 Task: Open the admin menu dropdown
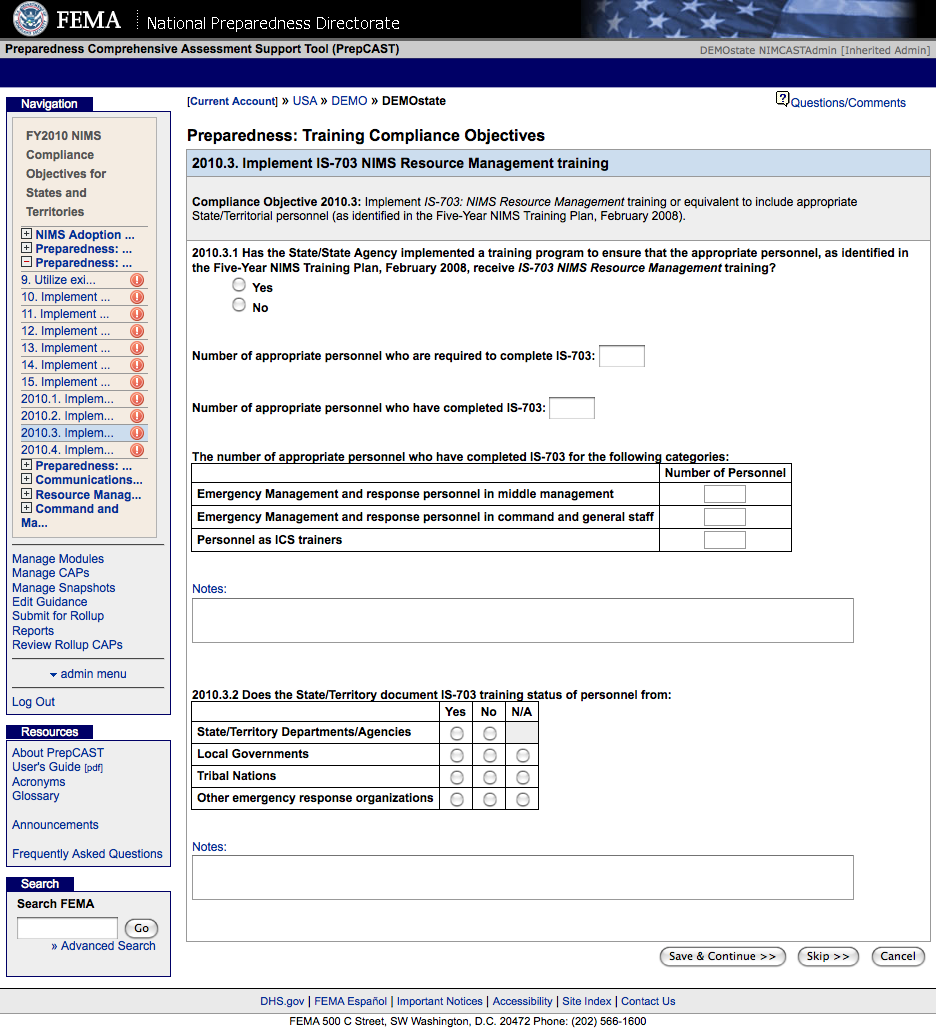[x=88, y=674]
